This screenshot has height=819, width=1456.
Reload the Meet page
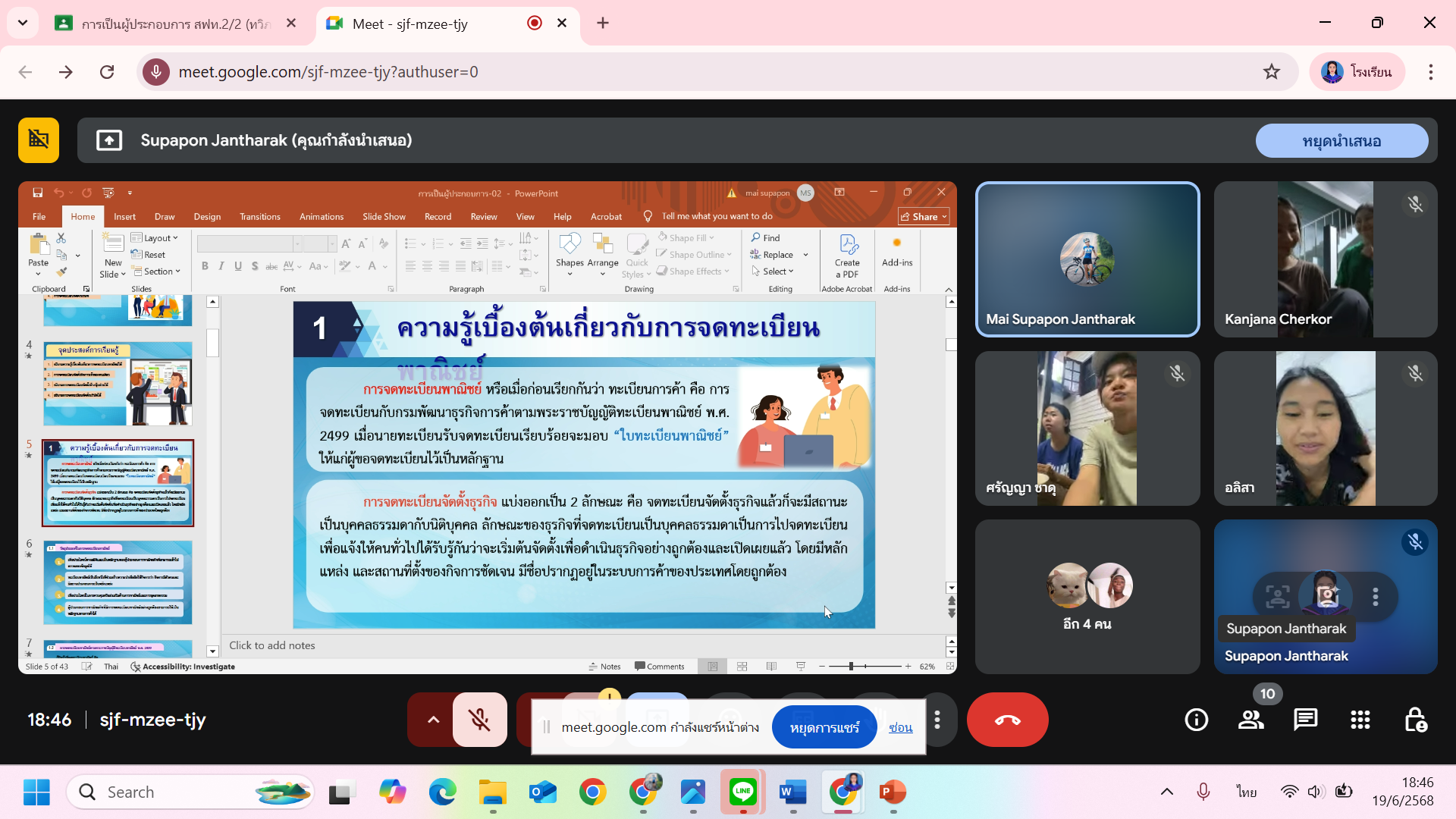click(x=107, y=72)
